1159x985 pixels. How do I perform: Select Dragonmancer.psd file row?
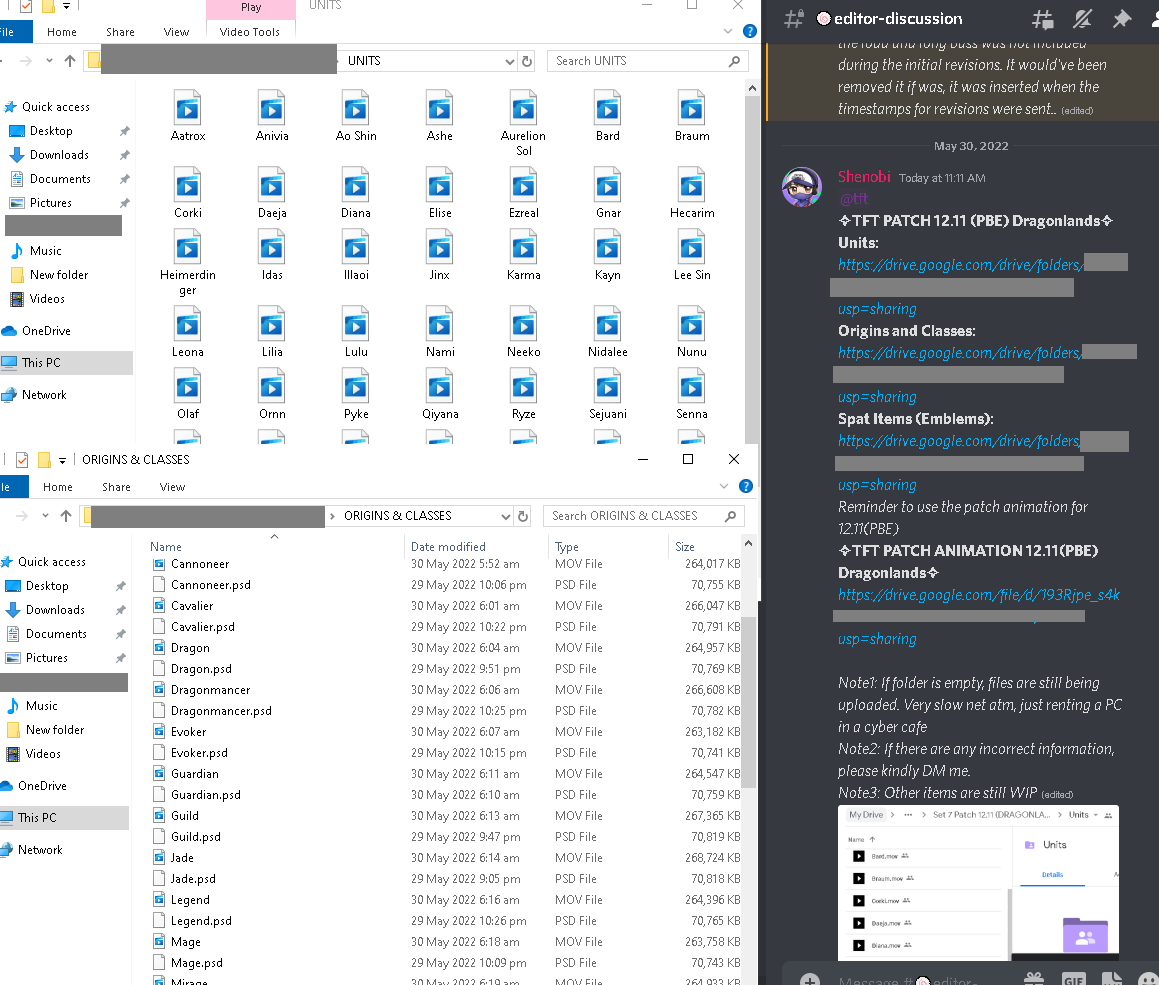(x=445, y=711)
